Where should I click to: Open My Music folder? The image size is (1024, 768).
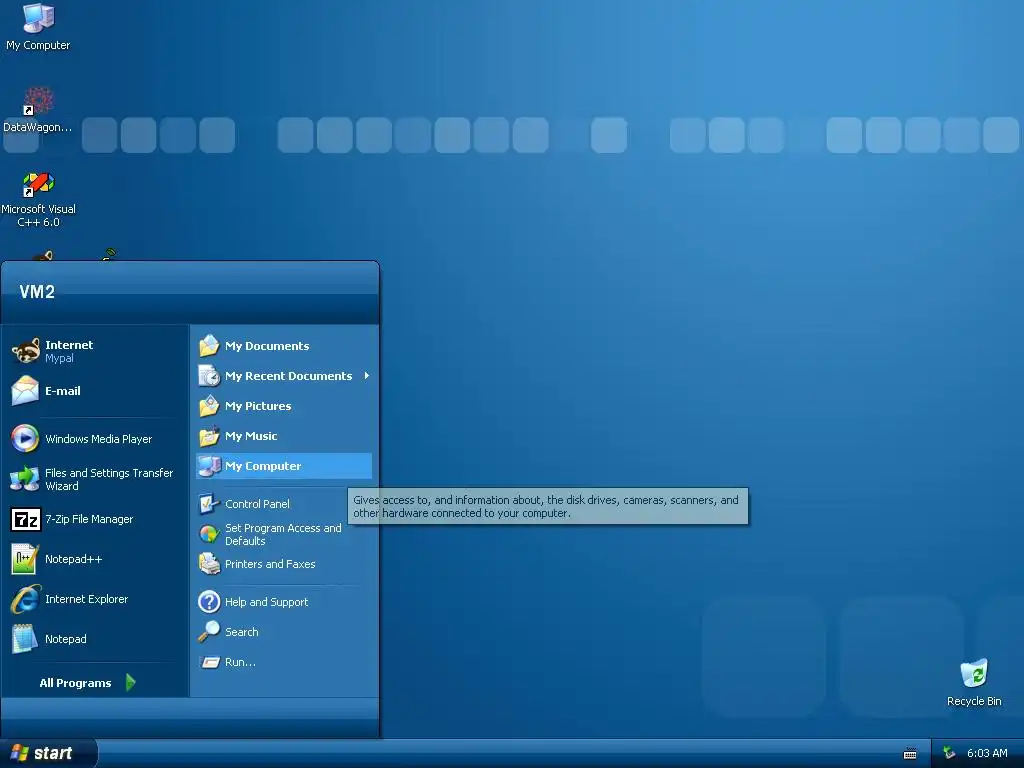click(x=284, y=436)
